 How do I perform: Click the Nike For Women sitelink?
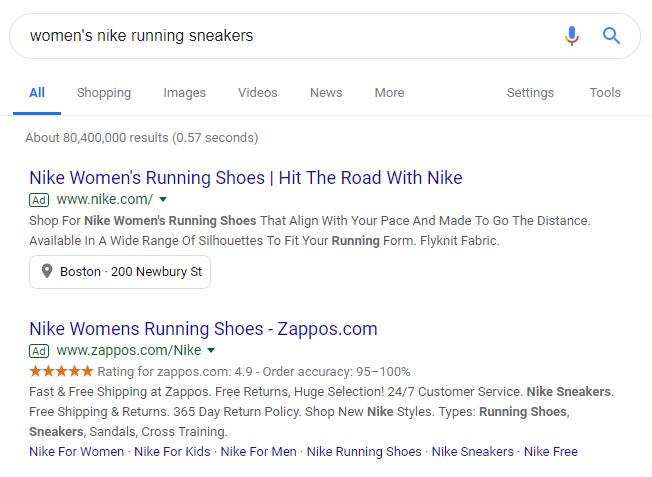(x=76, y=452)
